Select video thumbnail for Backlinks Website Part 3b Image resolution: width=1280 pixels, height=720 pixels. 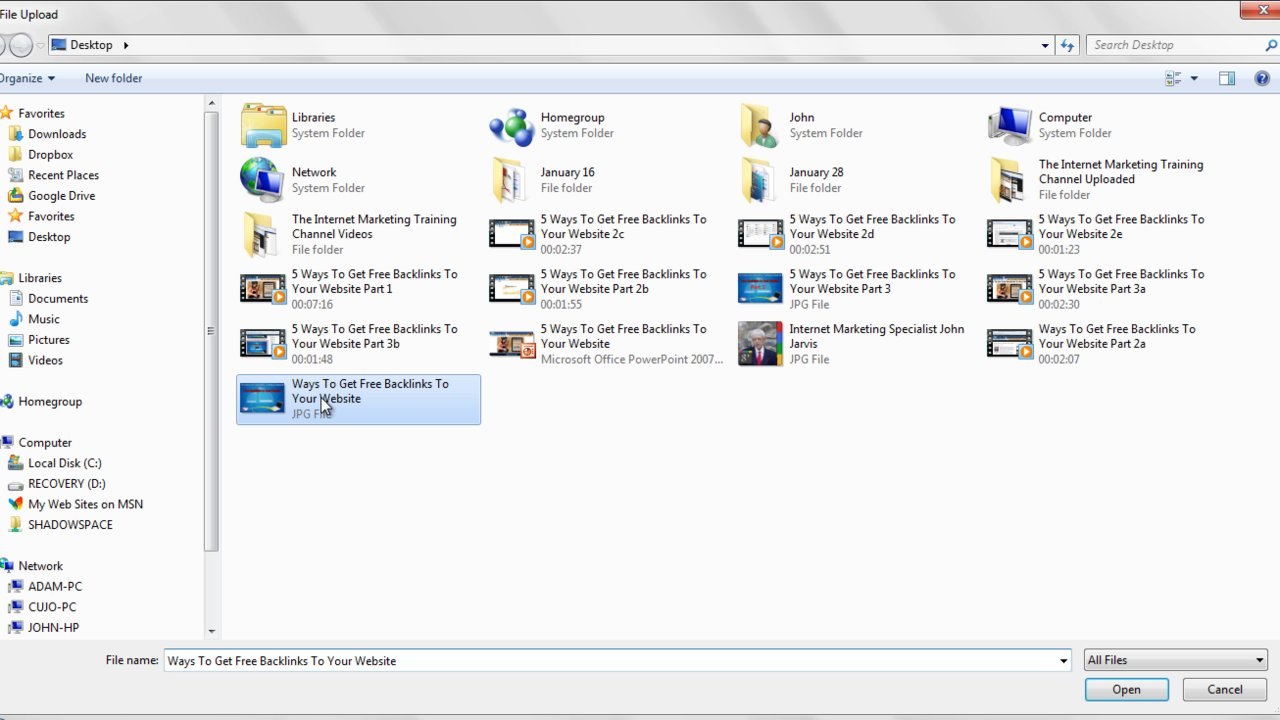(263, 344)
